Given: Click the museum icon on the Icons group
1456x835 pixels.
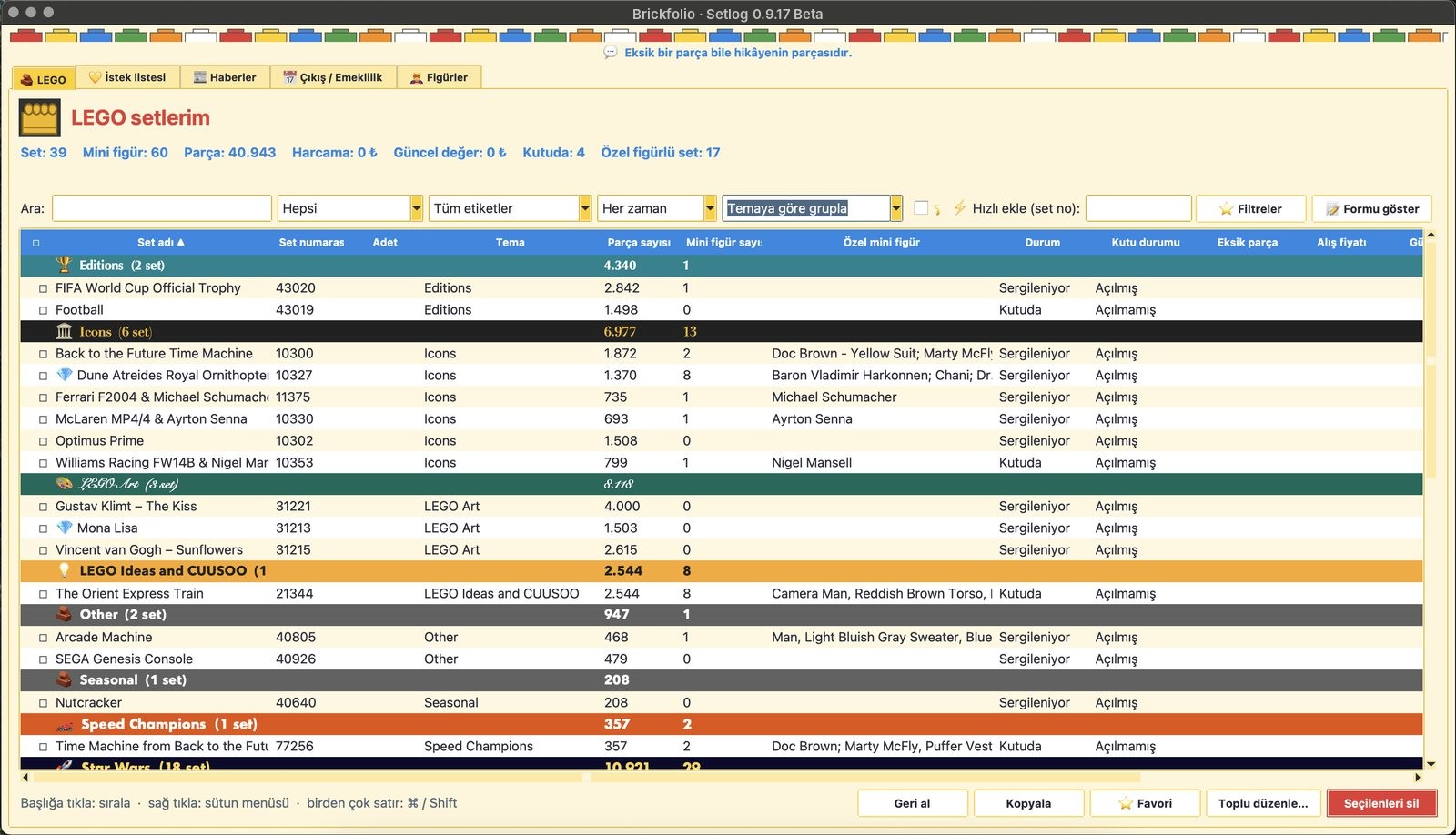Looking at the screenshot, I should tap(64, 331).
